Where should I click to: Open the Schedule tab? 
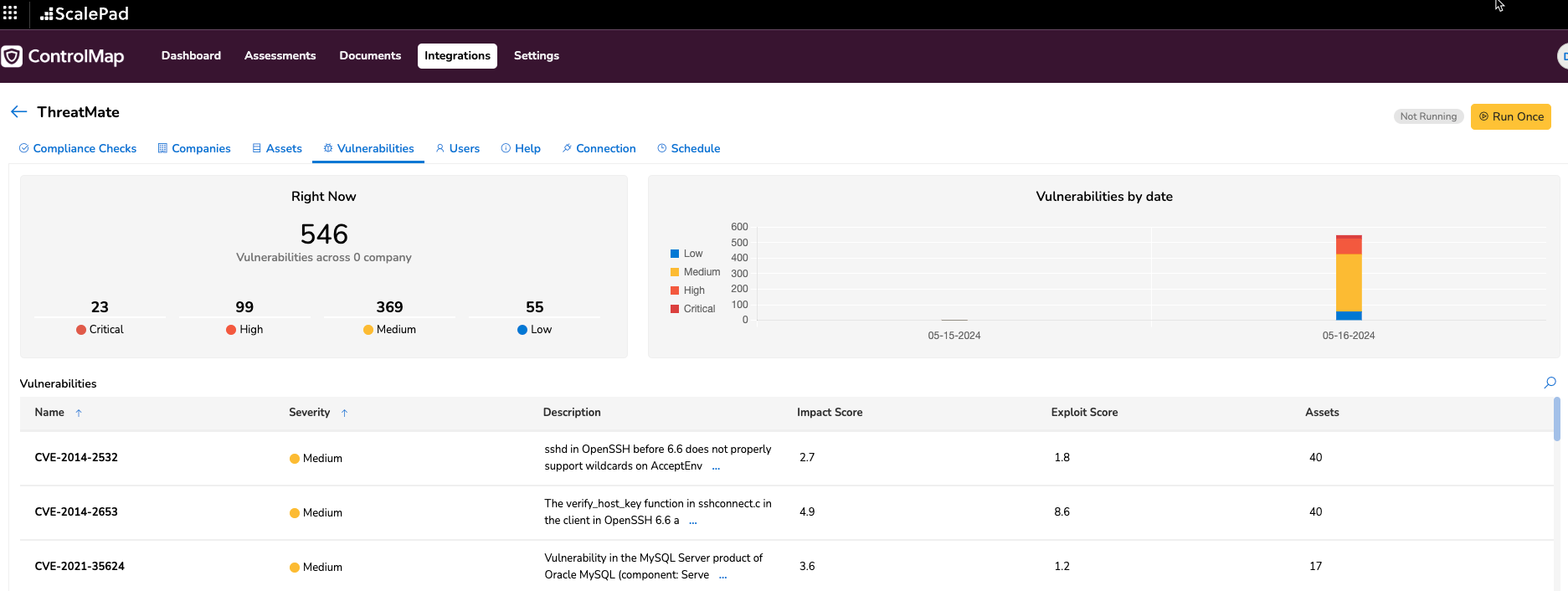(688, 148)
